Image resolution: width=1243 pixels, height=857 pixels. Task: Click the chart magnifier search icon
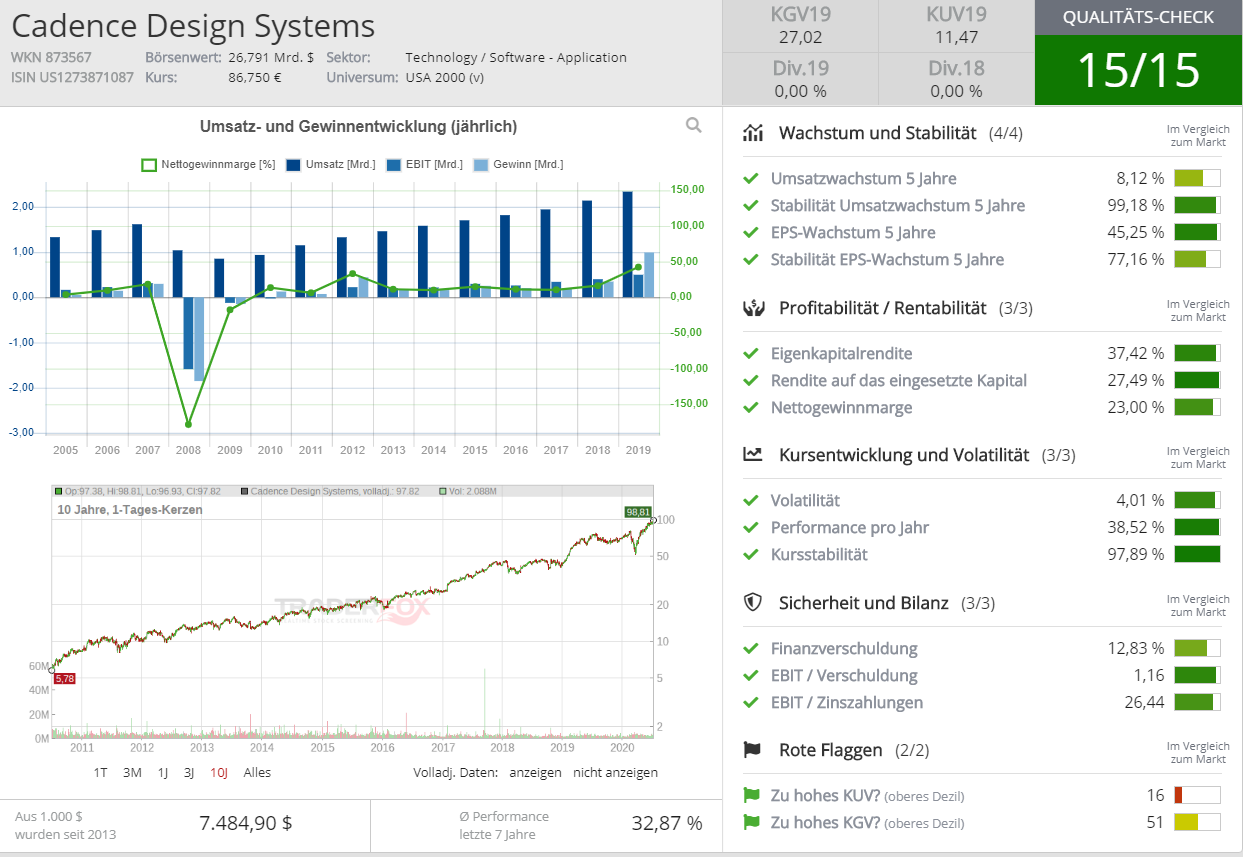pos(694,125)
